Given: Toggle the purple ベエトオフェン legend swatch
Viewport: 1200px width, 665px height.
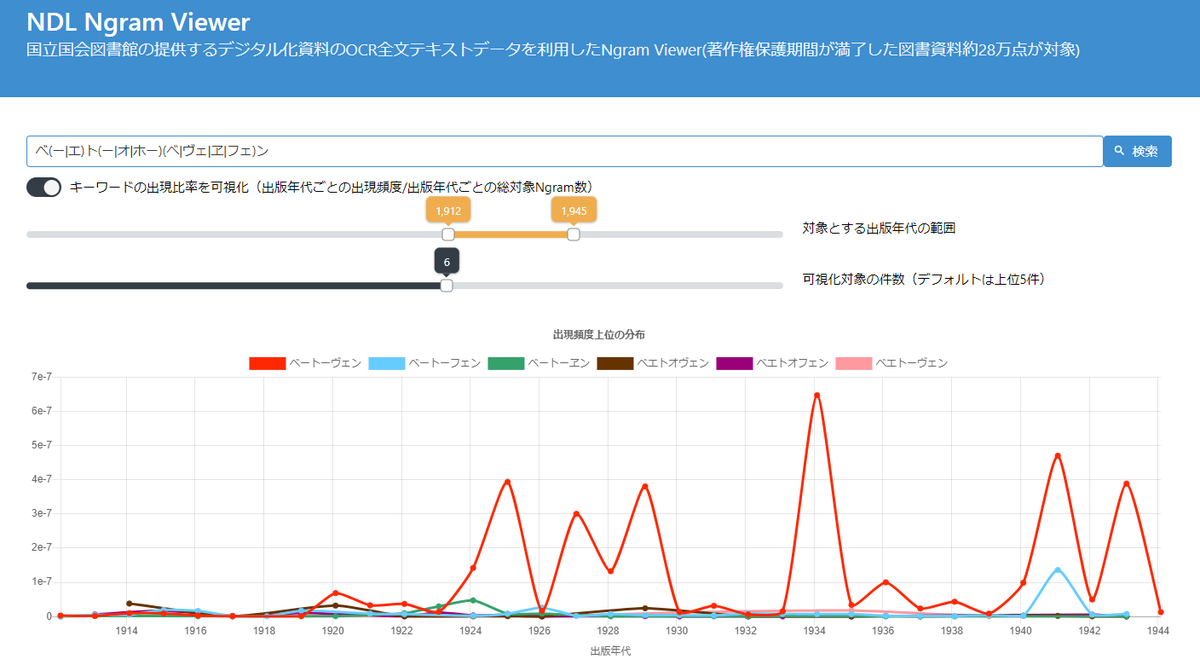Looking at the screenshot, I should [x=735, y=363].
